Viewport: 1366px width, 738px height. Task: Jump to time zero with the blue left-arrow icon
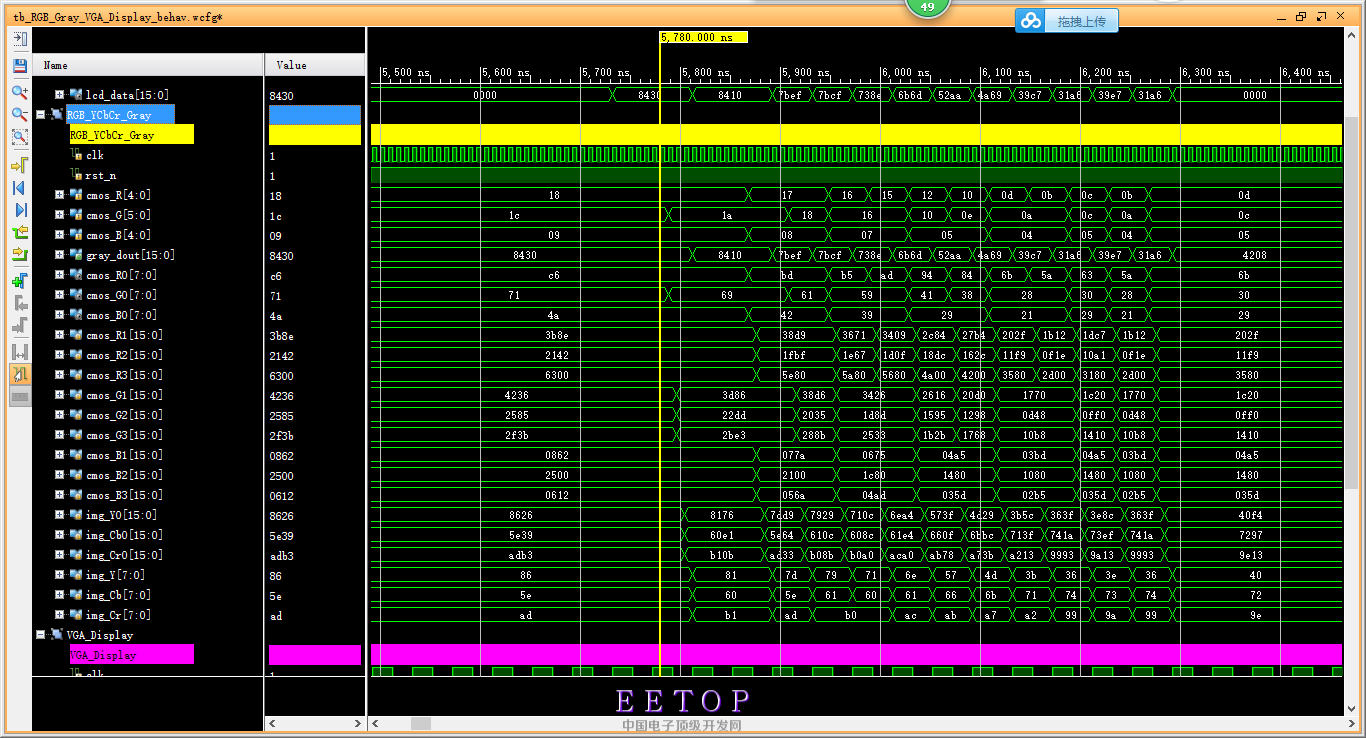click(x=19, y=188)
